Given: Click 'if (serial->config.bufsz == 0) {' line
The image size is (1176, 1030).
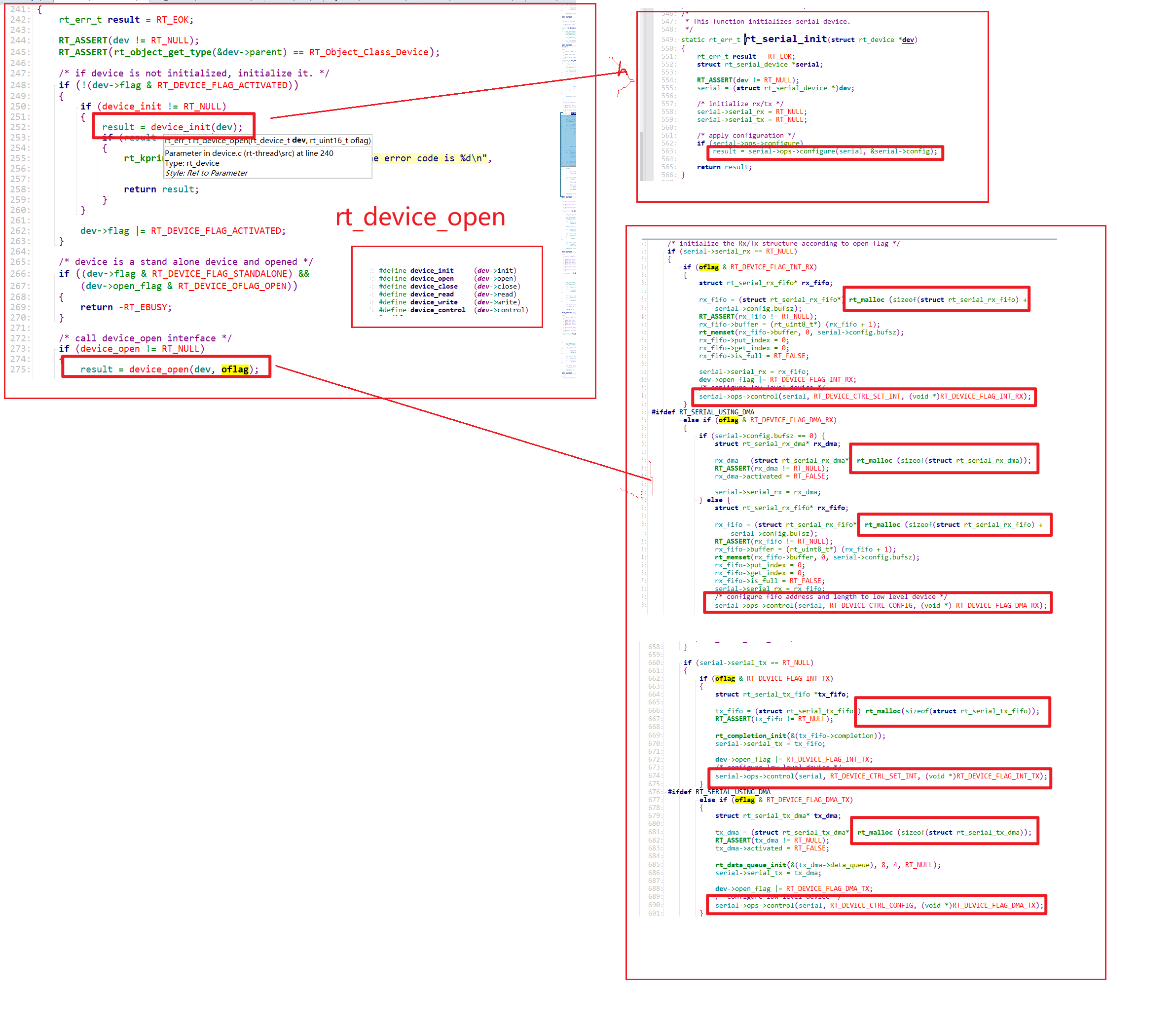Looking at the screenshot, I should (x=762, y=436).
